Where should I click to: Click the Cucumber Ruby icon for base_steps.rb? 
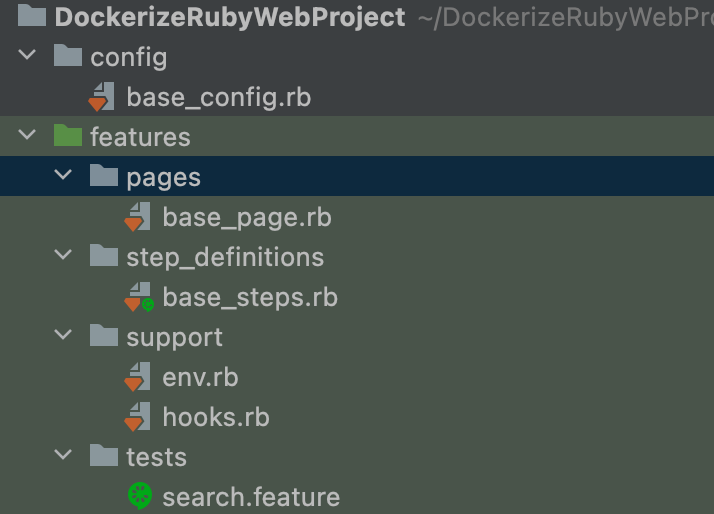click(x=139, y=297)
